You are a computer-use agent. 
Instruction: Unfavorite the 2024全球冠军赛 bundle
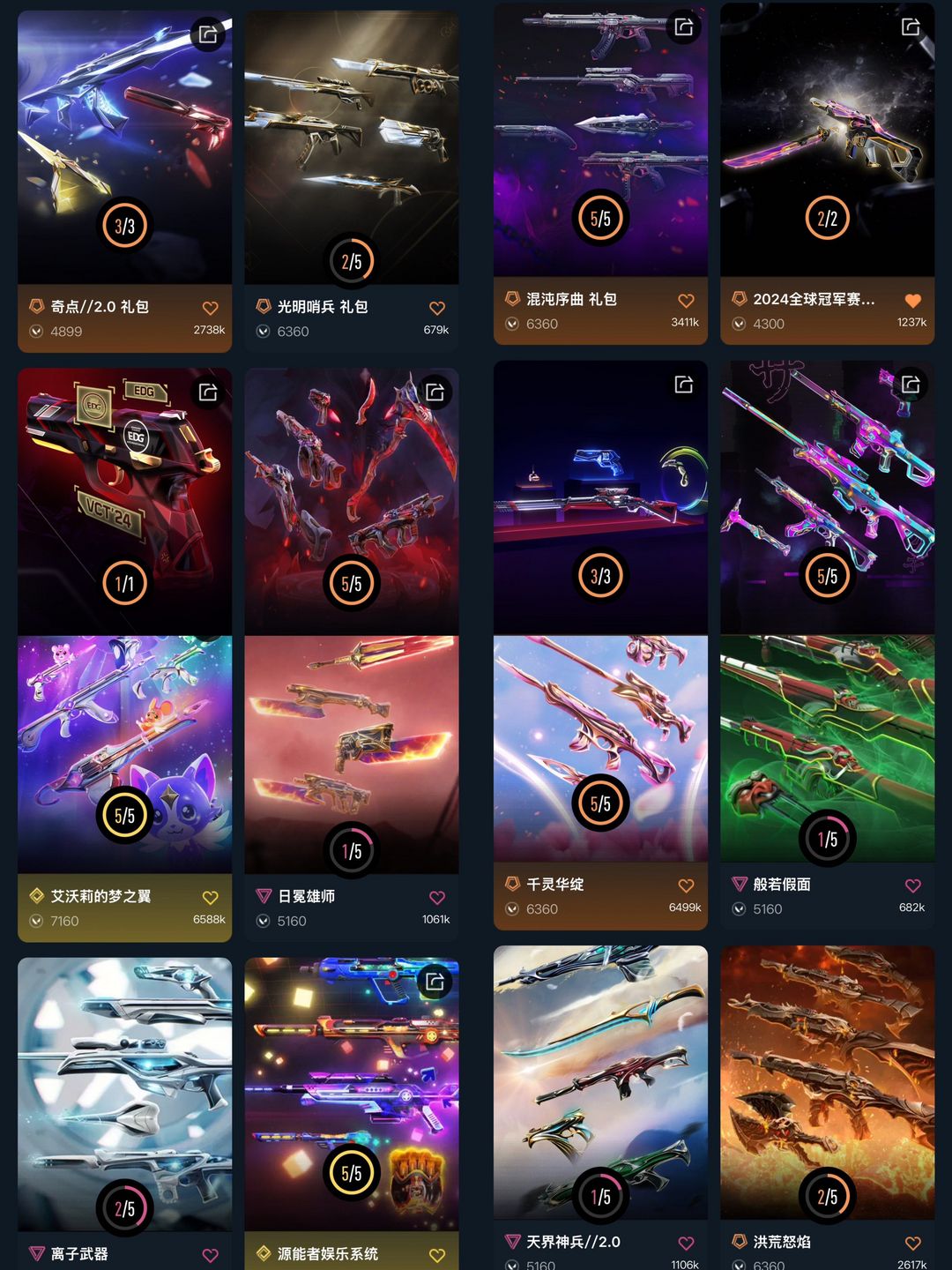click(913, 300)
